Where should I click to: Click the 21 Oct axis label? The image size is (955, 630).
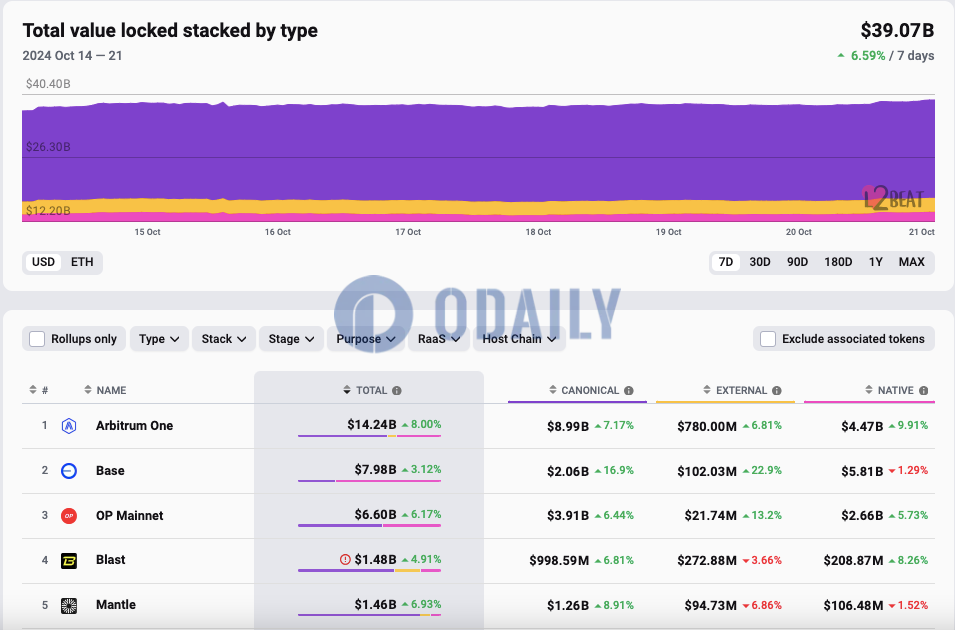click(x=922, y=232)
